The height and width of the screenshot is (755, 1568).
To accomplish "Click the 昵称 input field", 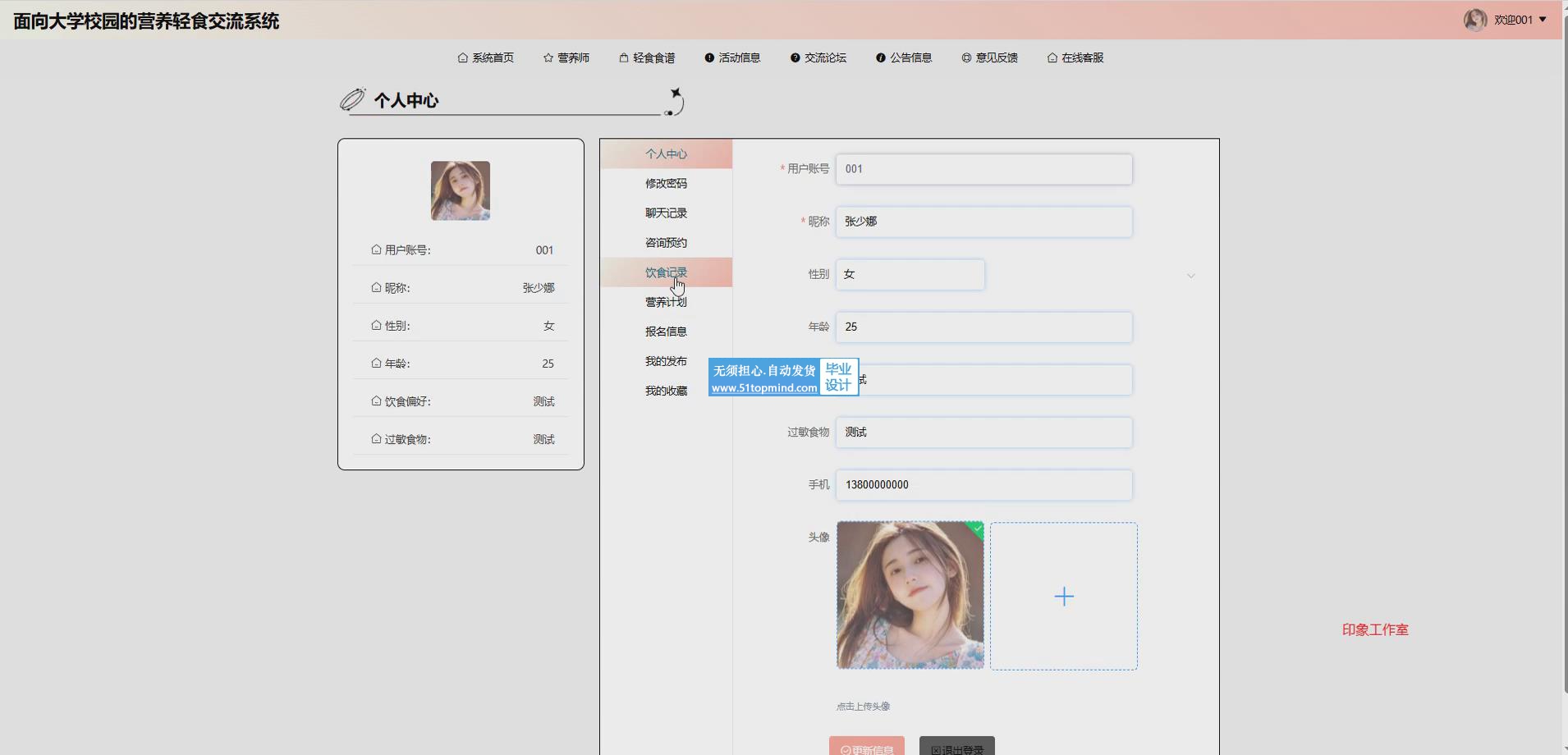I will (x=983, y=222).
